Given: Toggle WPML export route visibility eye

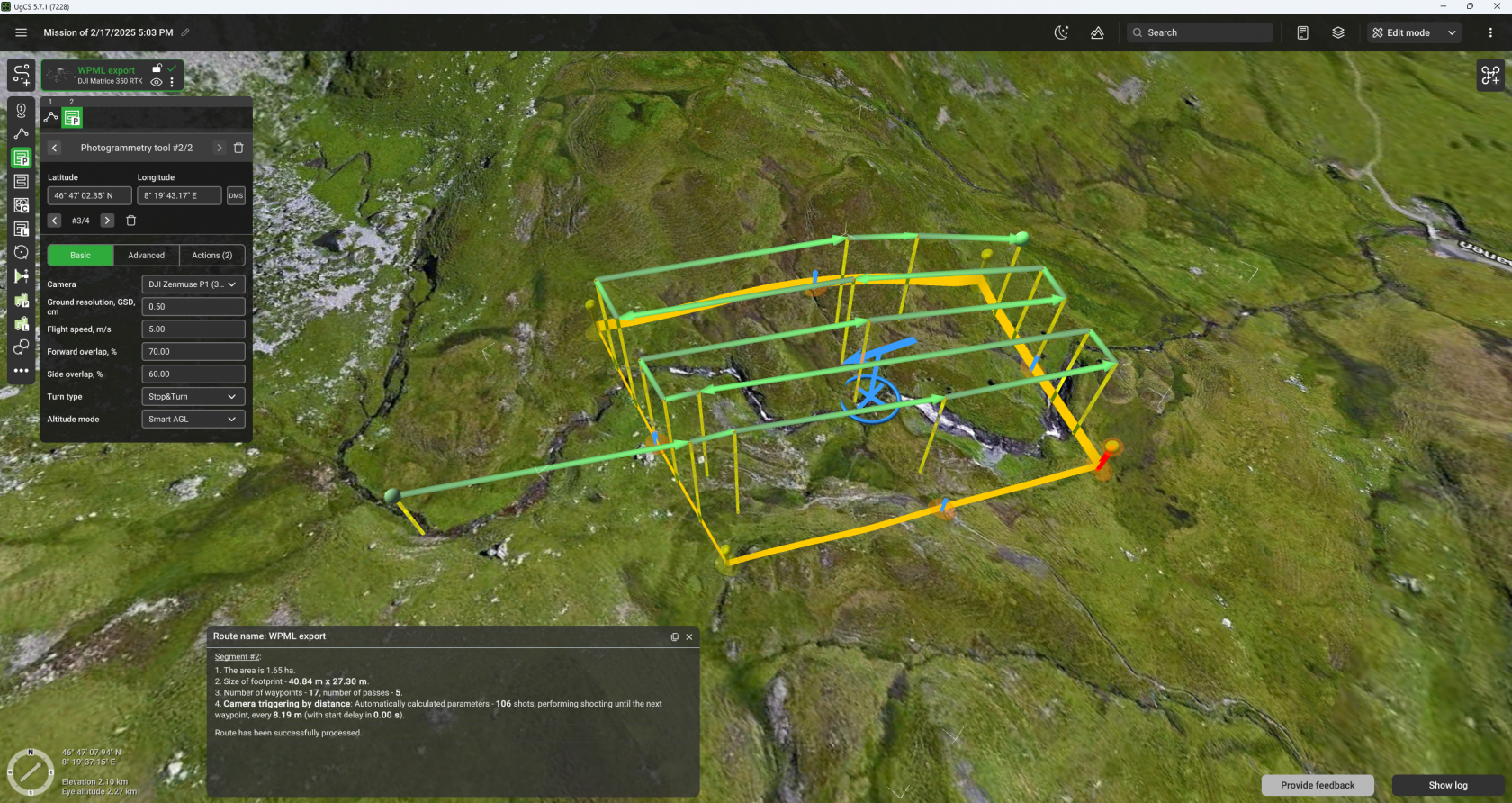Looking at the screenshot, I should [x=157, y=82].
